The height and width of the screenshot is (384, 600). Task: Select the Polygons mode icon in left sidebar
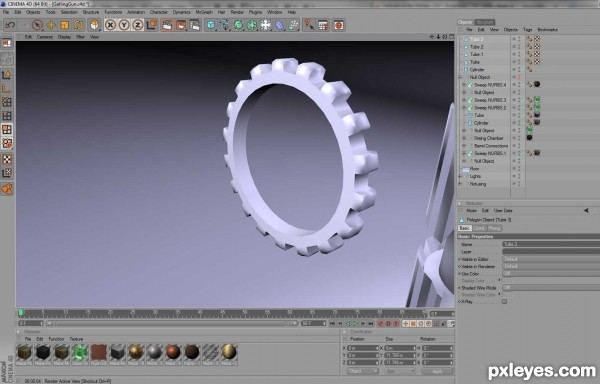tap(7, 129)
